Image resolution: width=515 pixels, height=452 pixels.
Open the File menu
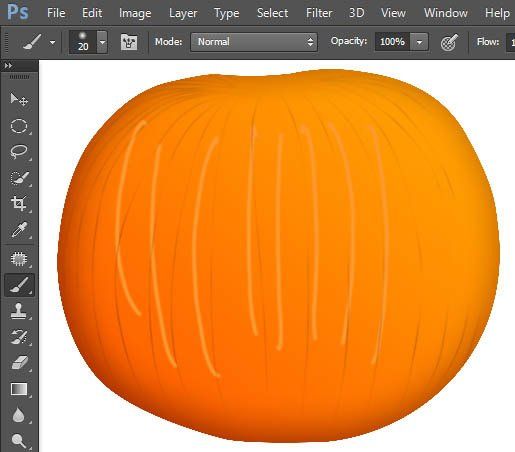[56, 13]
